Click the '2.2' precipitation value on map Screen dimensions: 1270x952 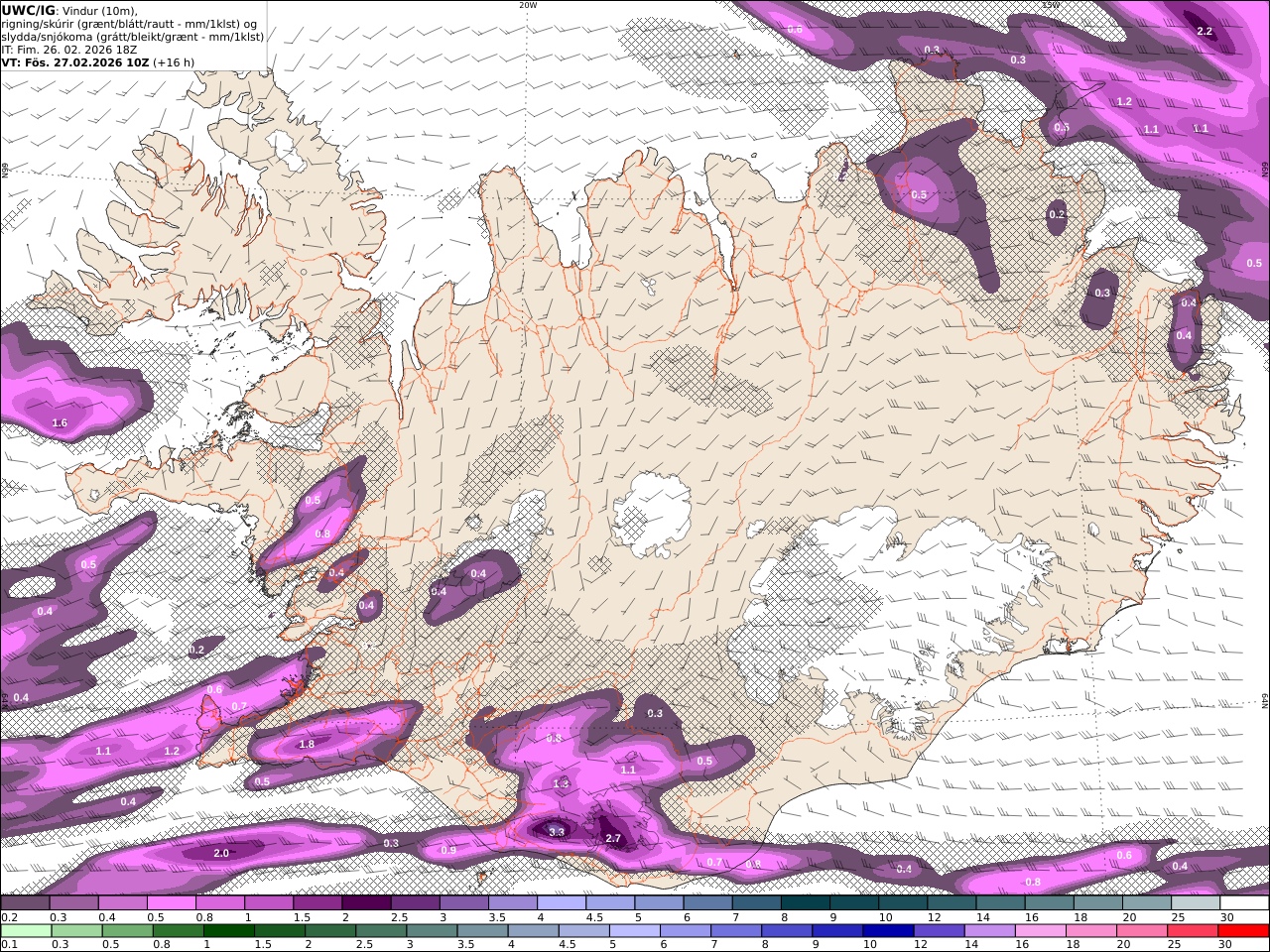(1205, 32)
